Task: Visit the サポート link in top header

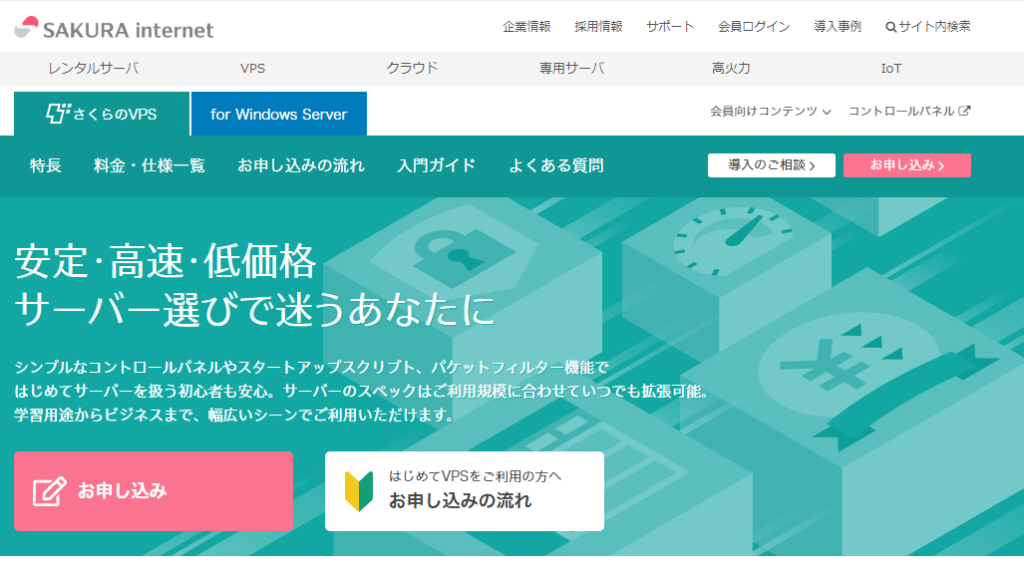Action: pyautogui.click(x=669, y=27)
